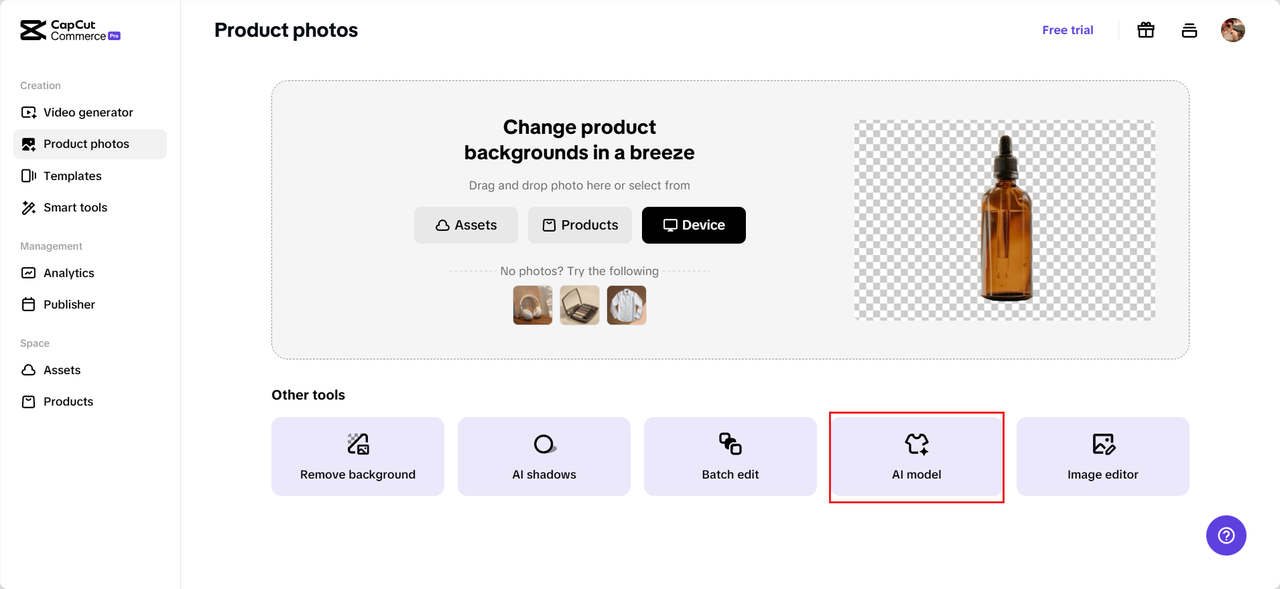The image size is (1280, 589).
Task: Open the stacked cards icon in header
Action: click(x=1189, y=30)
